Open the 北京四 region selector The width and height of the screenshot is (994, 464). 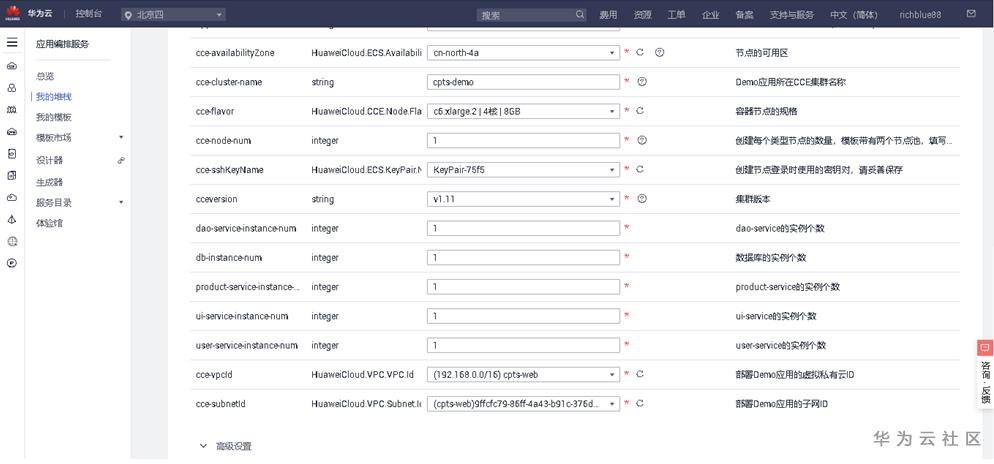coord(174,14)
